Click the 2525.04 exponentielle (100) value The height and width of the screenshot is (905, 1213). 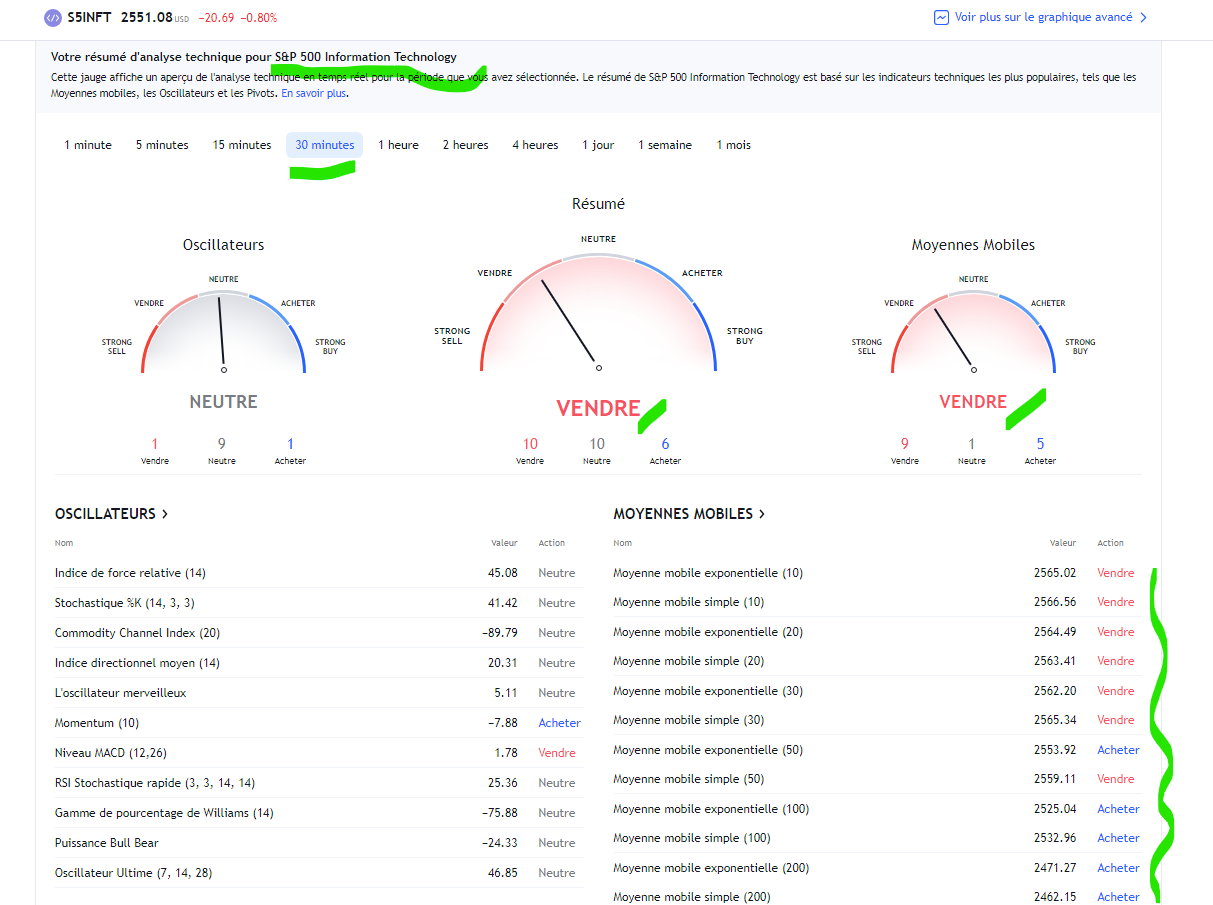point(1055,809)
